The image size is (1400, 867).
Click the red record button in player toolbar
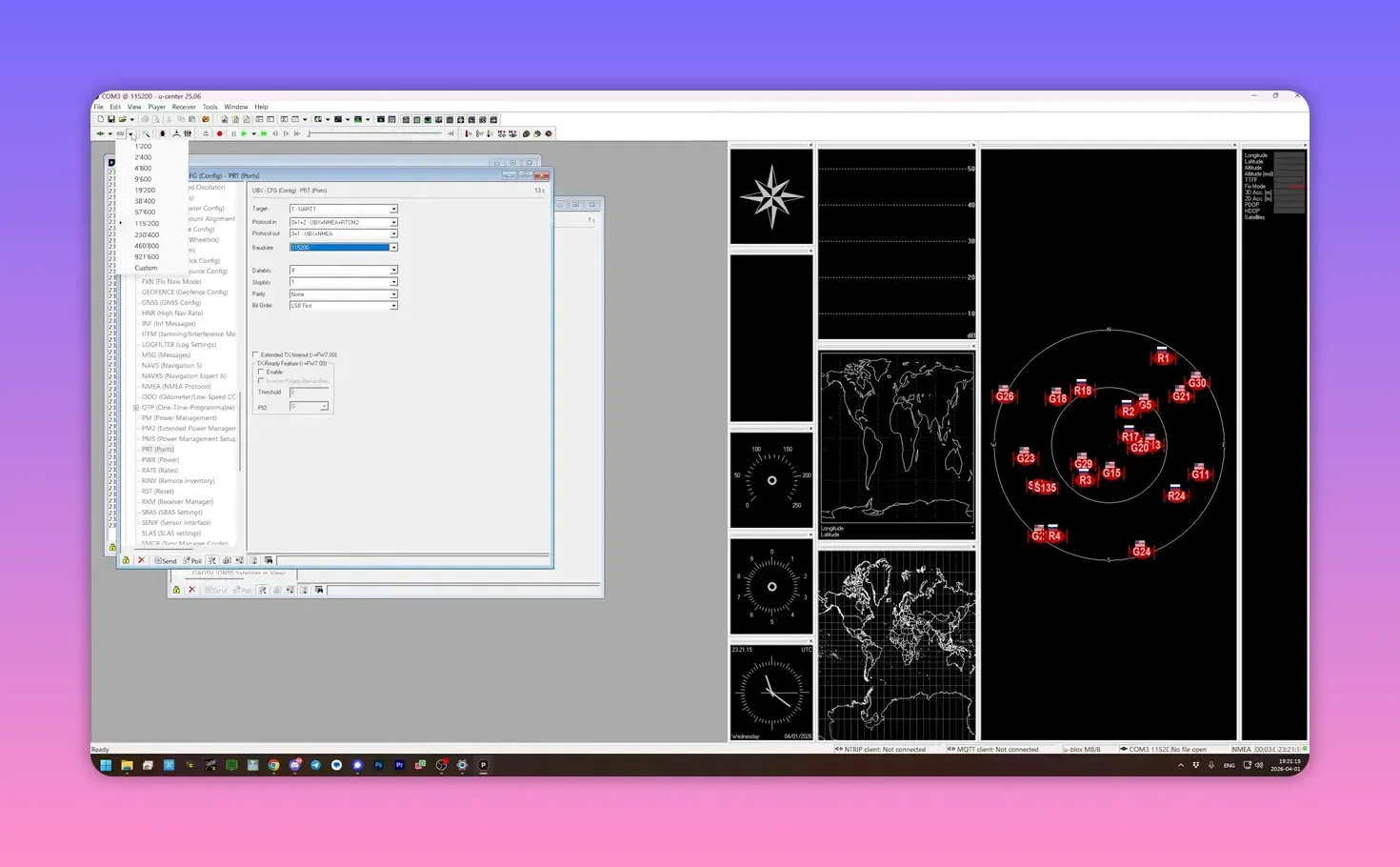coord(219,134)
